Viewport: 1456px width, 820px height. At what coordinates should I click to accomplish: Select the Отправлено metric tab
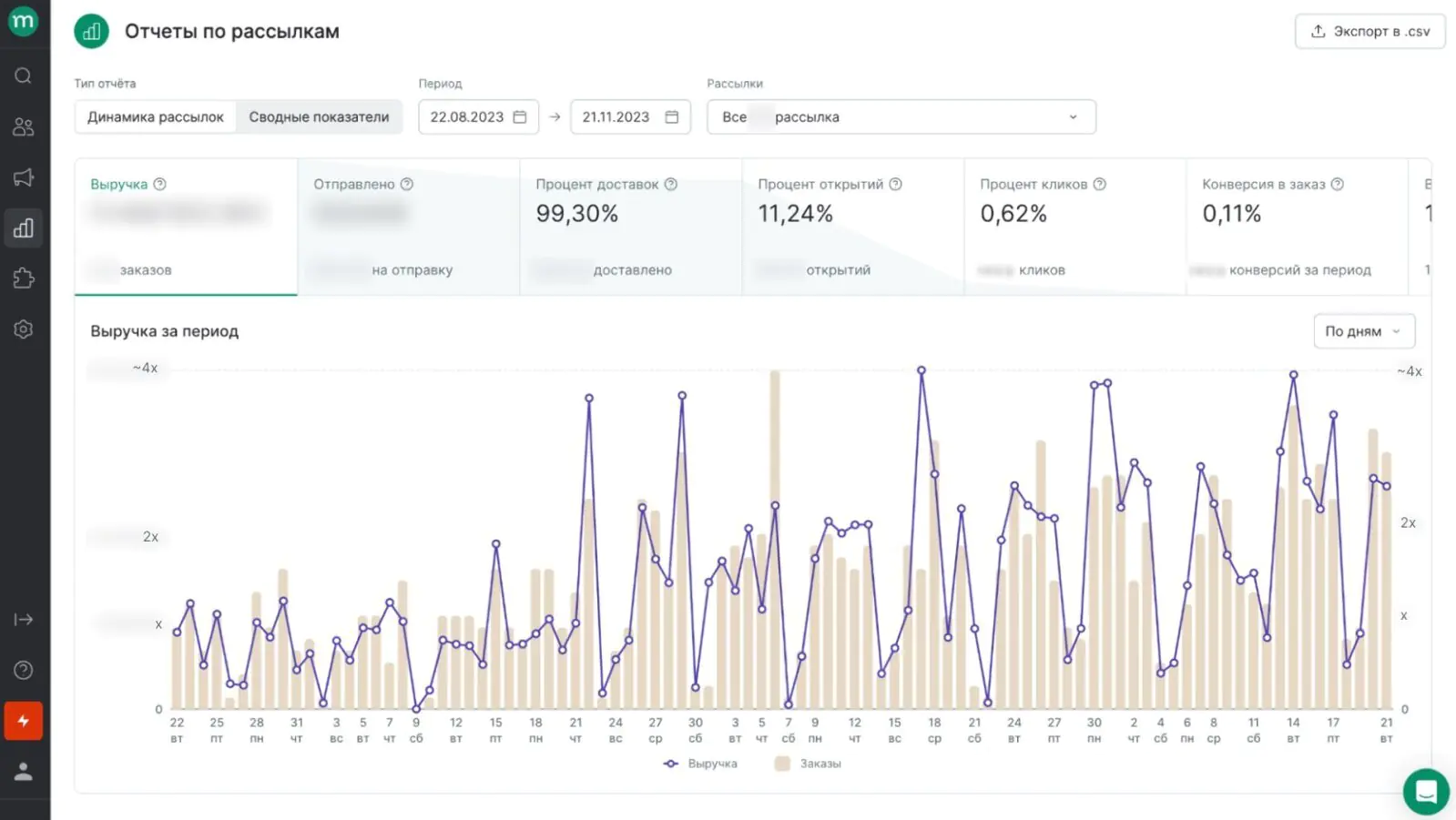(409, 227)
